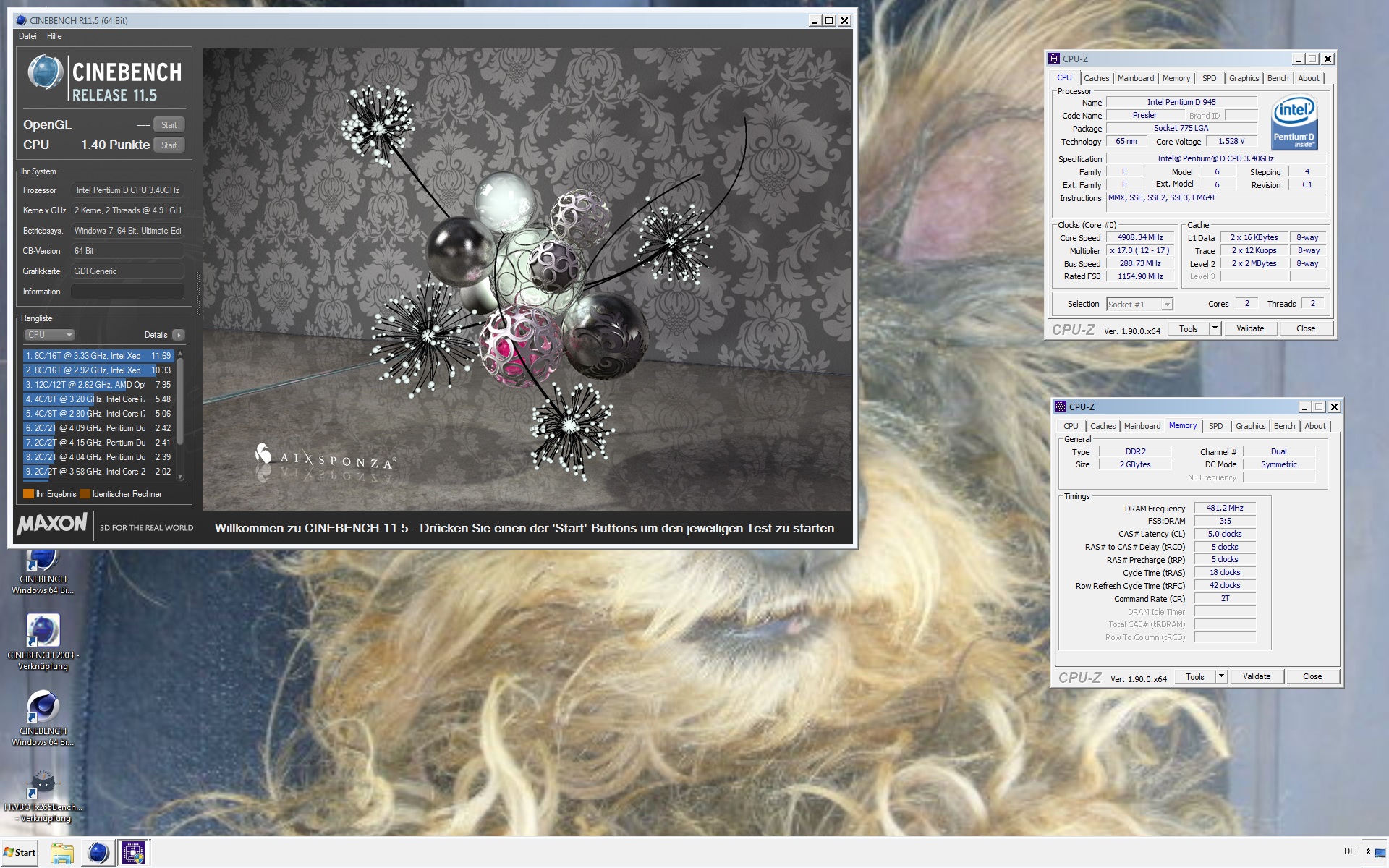Click Tools button in upper CPU-Z window
The image size is (1389, 868).
click(x=1189, y=329)
